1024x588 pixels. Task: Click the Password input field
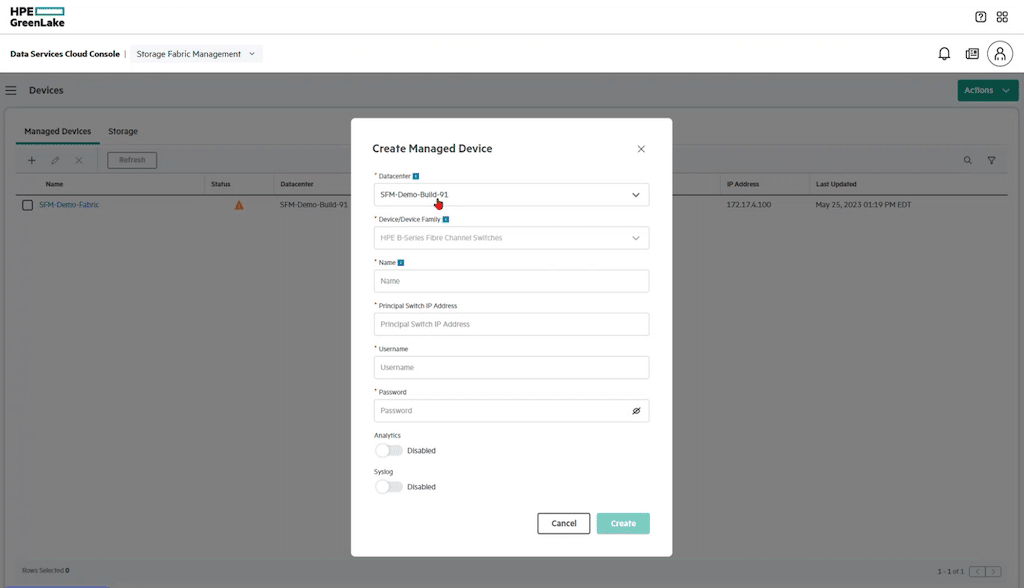[511, 410]
